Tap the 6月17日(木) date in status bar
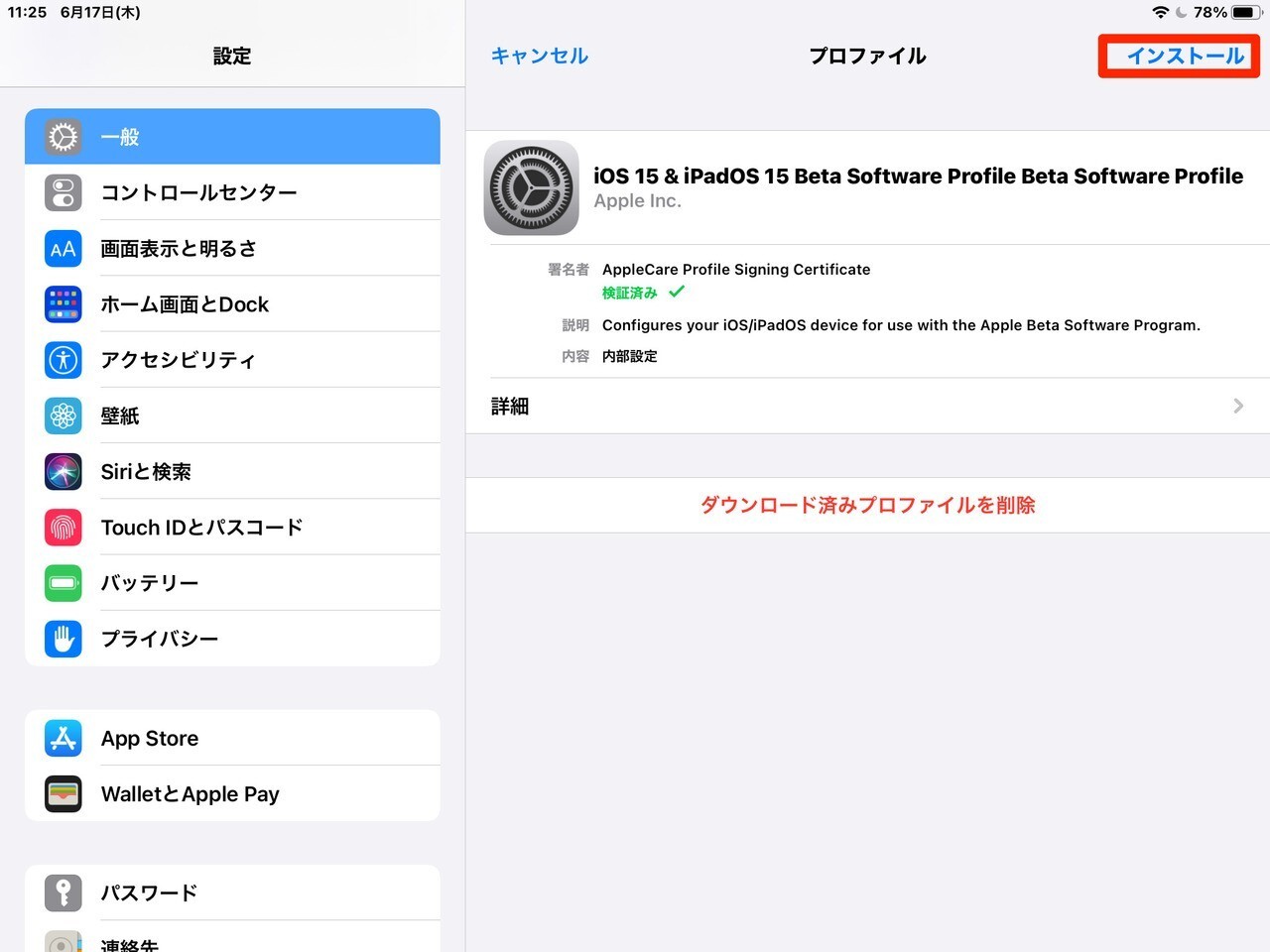The width and height of the screenshot is (1270, 952). pos(100,12)
